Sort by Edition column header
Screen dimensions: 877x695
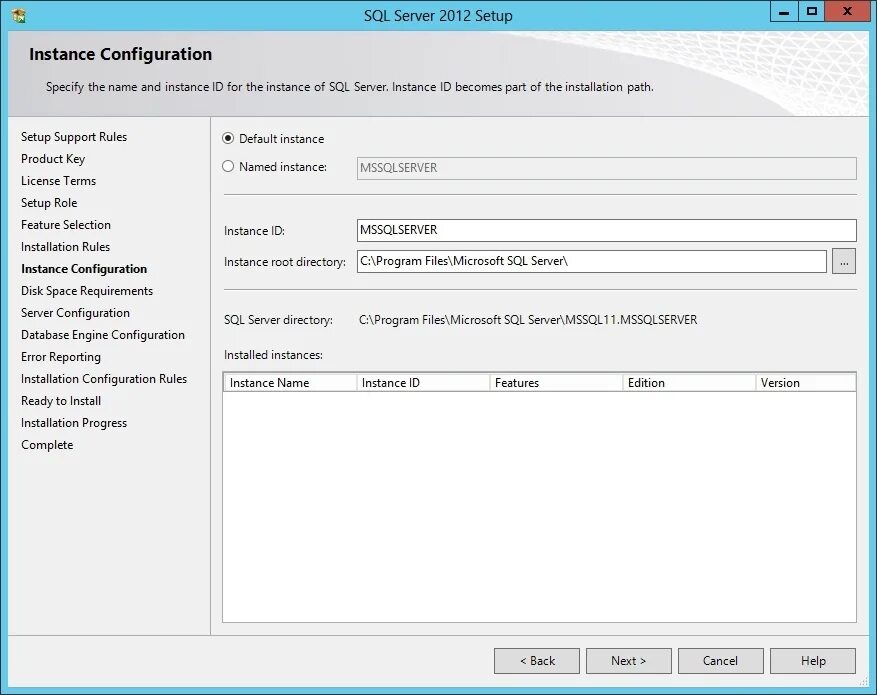point(689,383)
